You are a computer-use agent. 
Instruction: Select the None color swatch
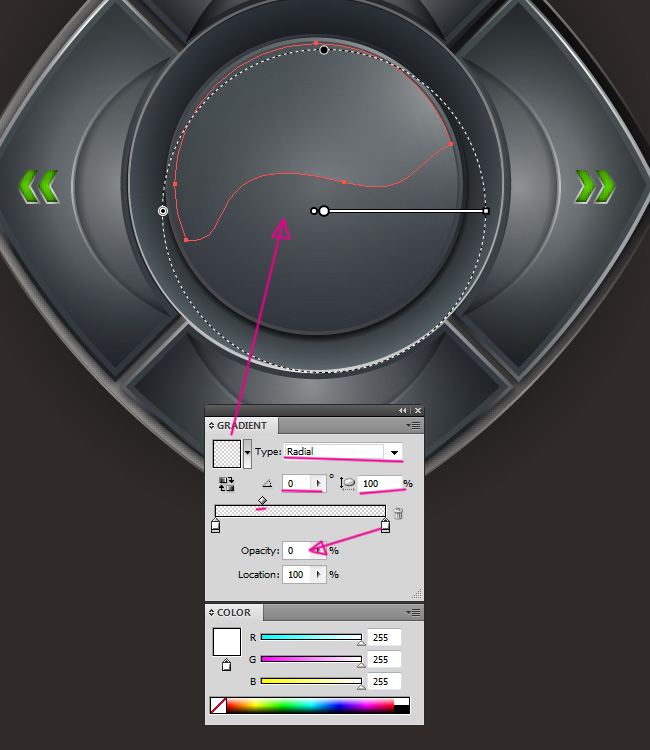tap(218, 706)
